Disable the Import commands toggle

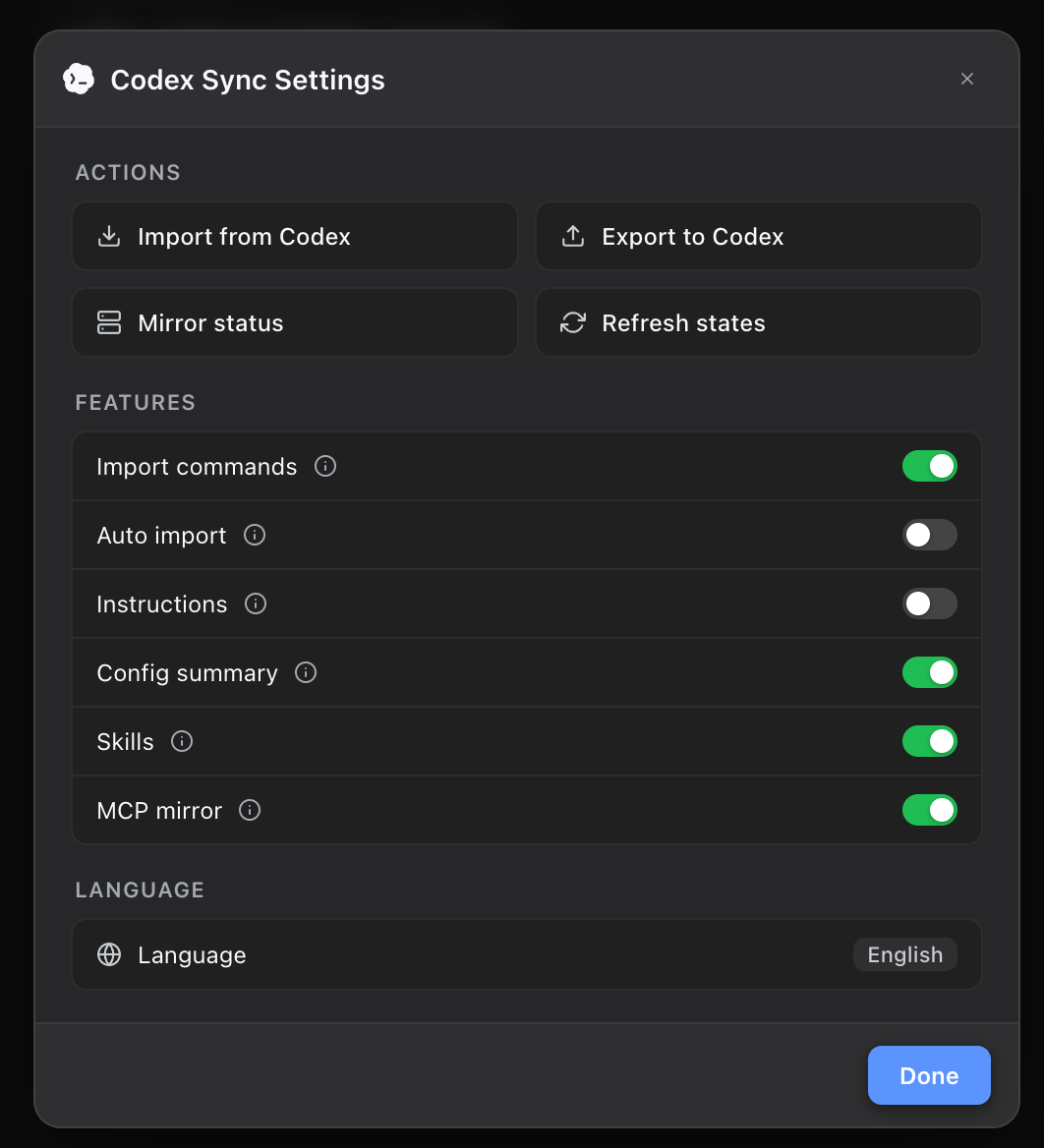930,466
